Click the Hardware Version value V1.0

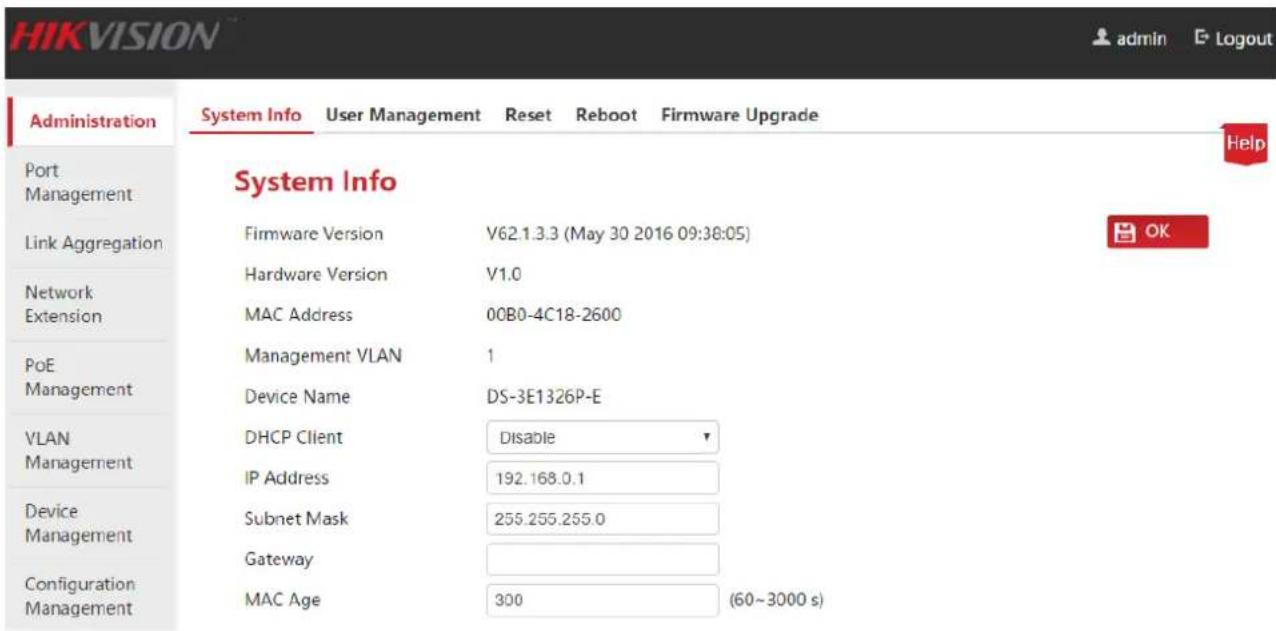(504, 274)
